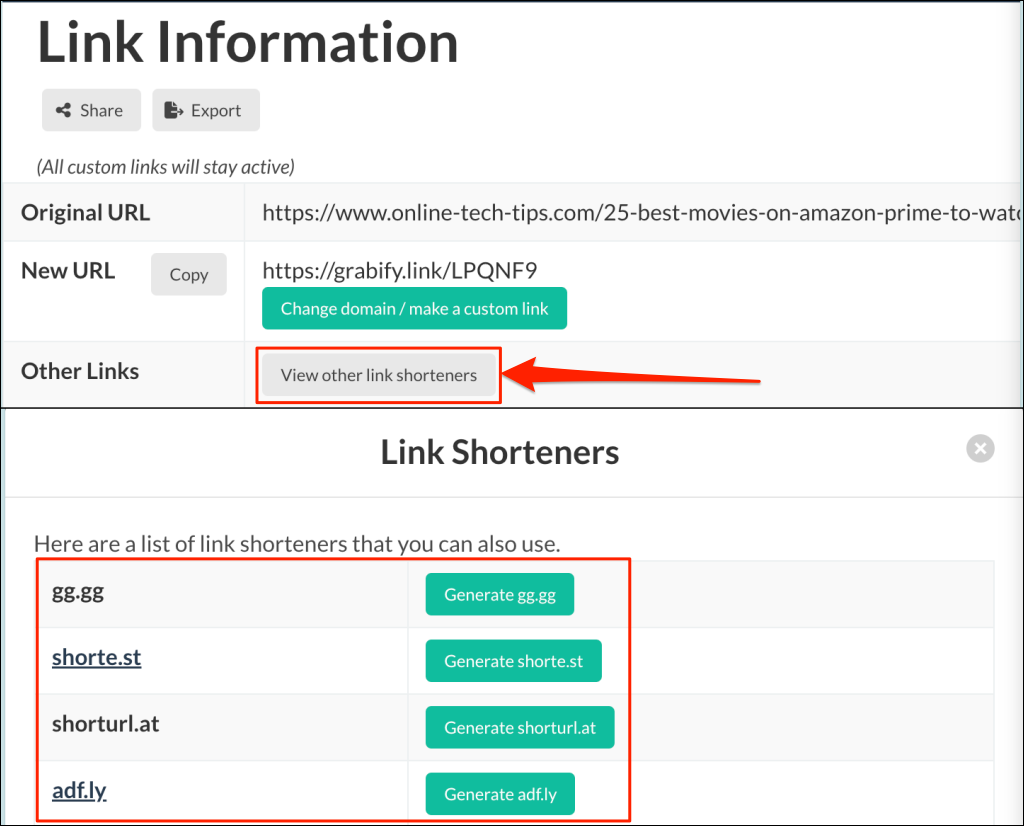The height and width of the screenshot is (826, 1024).
Task: Close the Link Shorteners dialog
Action: tap(980, 449)
